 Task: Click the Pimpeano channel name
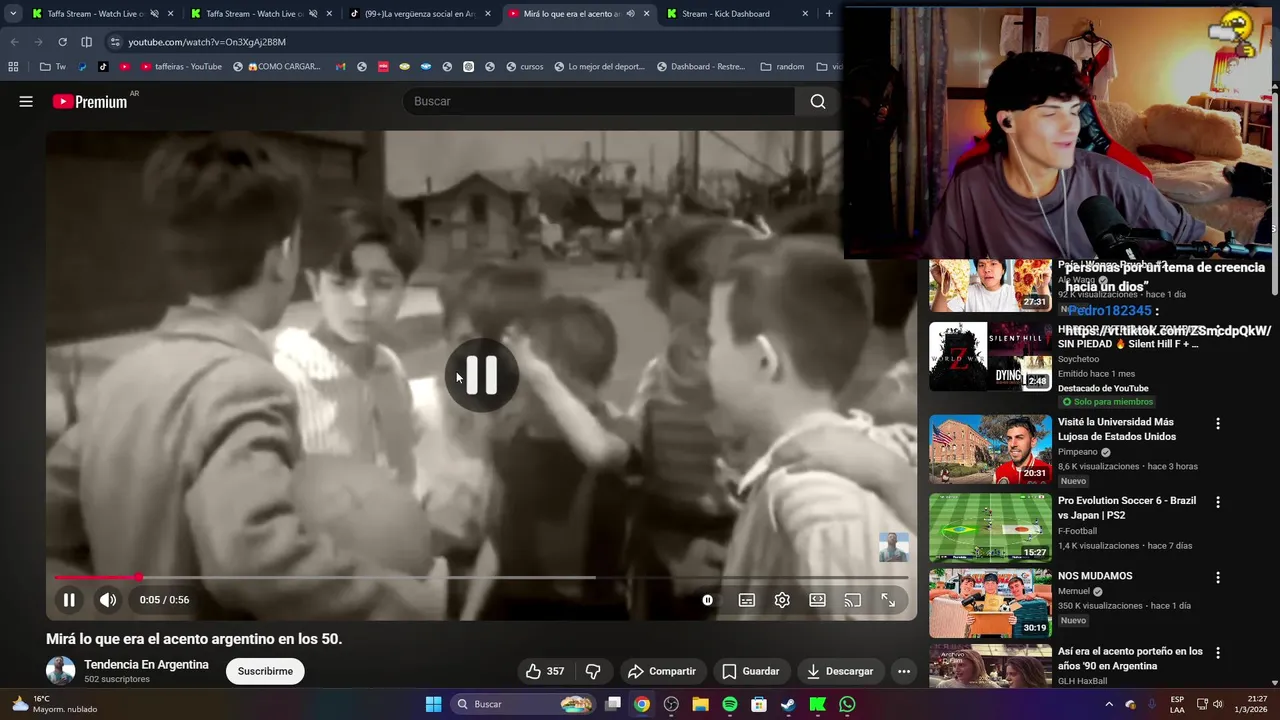1078,452
